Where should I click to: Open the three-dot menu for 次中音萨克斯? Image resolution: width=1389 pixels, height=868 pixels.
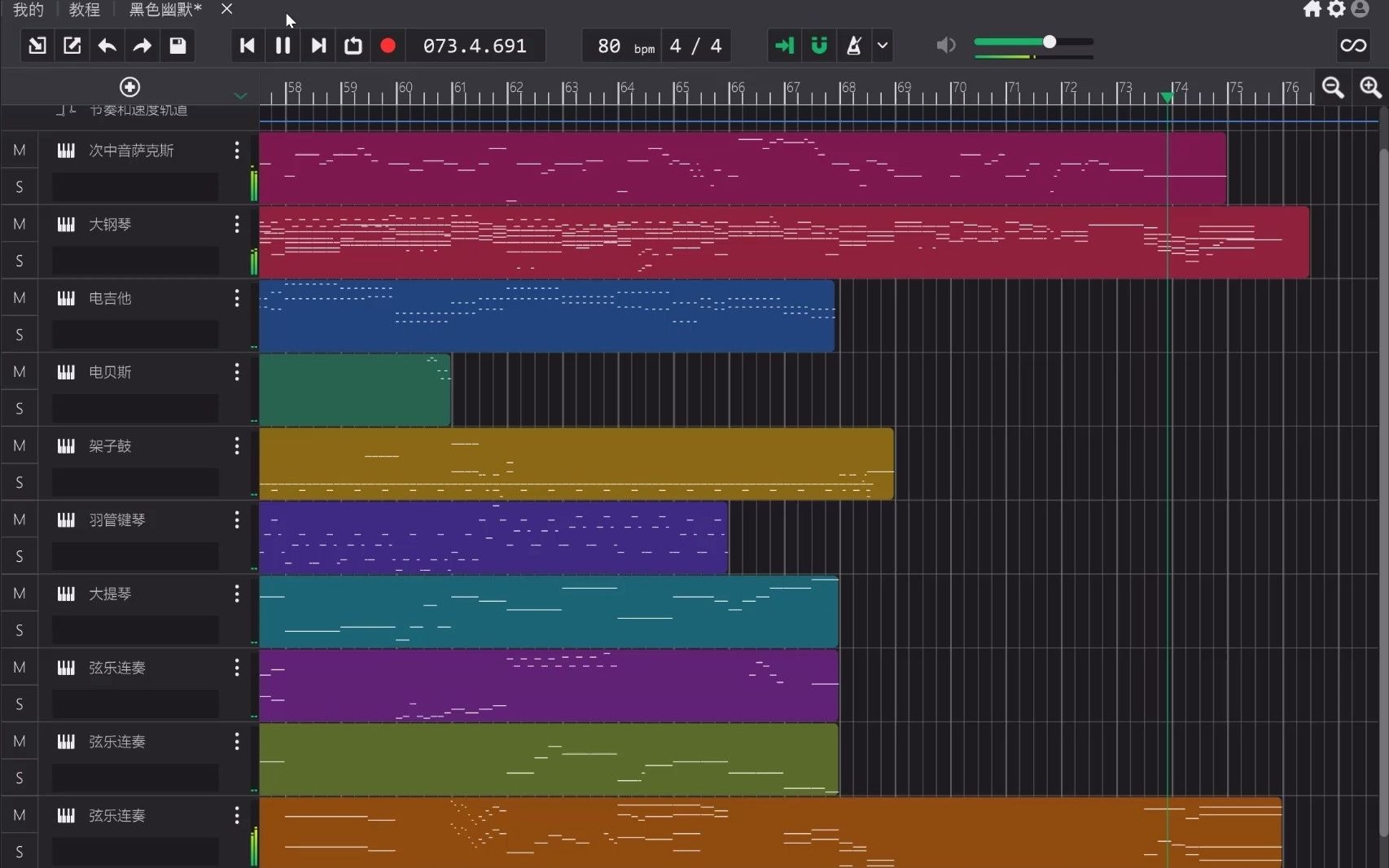tap(237, 150)
